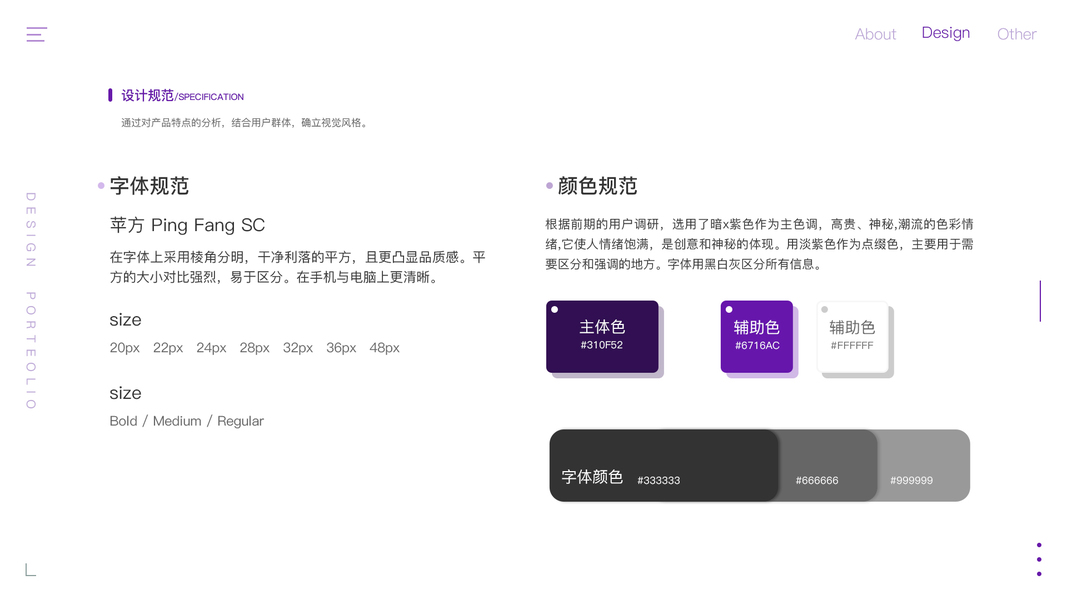Select the #6716AC auxiliary color swatch
The image size is (1067, 600).
click(757, 337)
